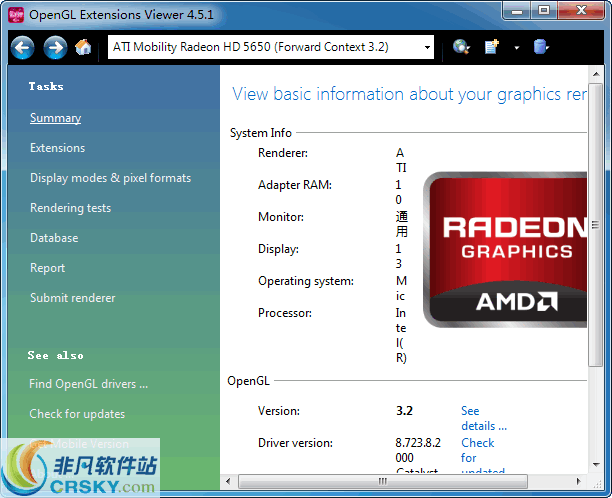
Task: Click See details link next to Version
Action: coord(484,418)
